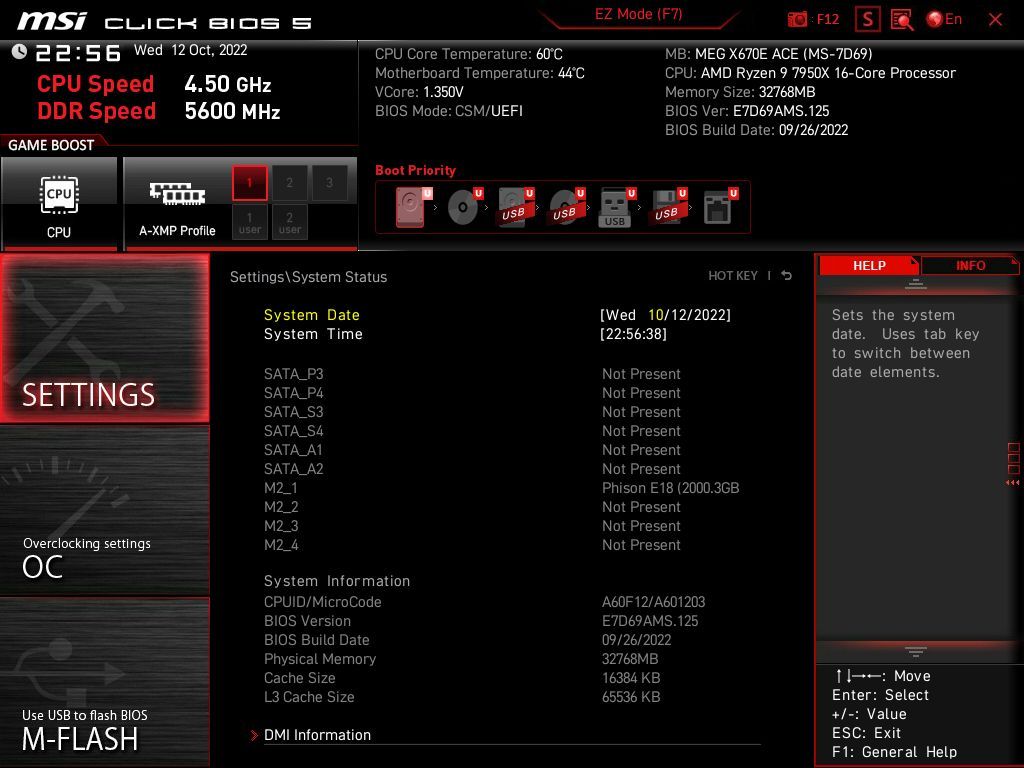Click the clock icon beside the time
Screen dimensions: 1024x768
(19, 52)
